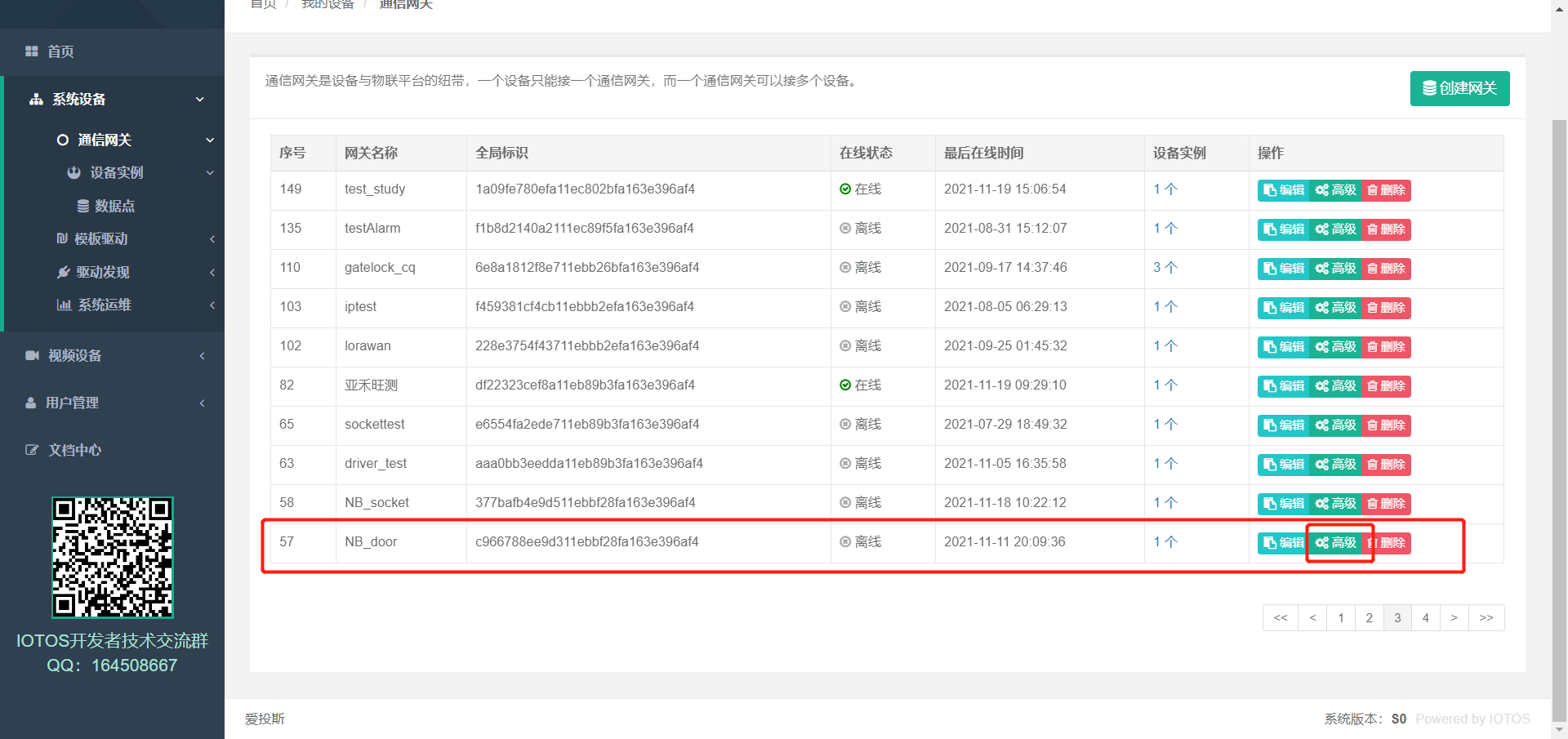The width and height of the screenshot is (1568, 739).
Task: Click the 驱动发现 discovery icon
Action: (x=64, y=272)
